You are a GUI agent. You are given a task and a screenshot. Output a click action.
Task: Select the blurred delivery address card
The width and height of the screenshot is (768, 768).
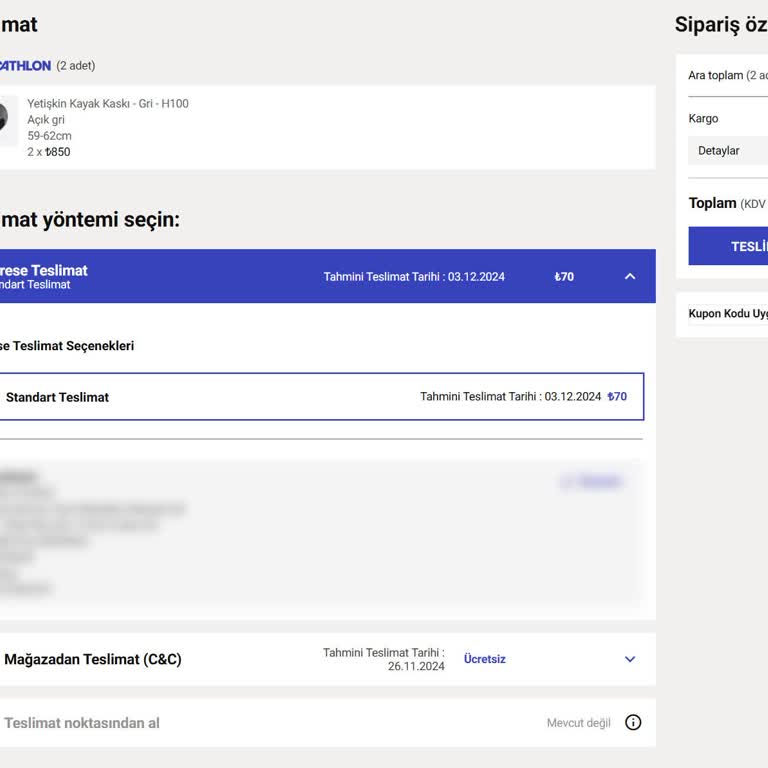(x=300, y=535)
